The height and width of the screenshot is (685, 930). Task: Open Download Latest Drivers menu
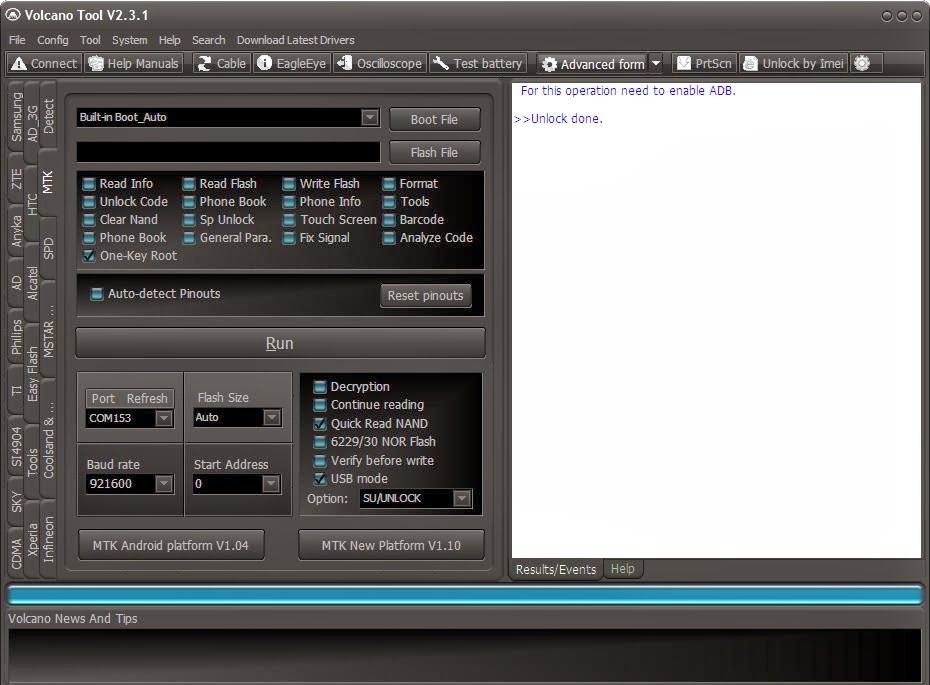295,40
